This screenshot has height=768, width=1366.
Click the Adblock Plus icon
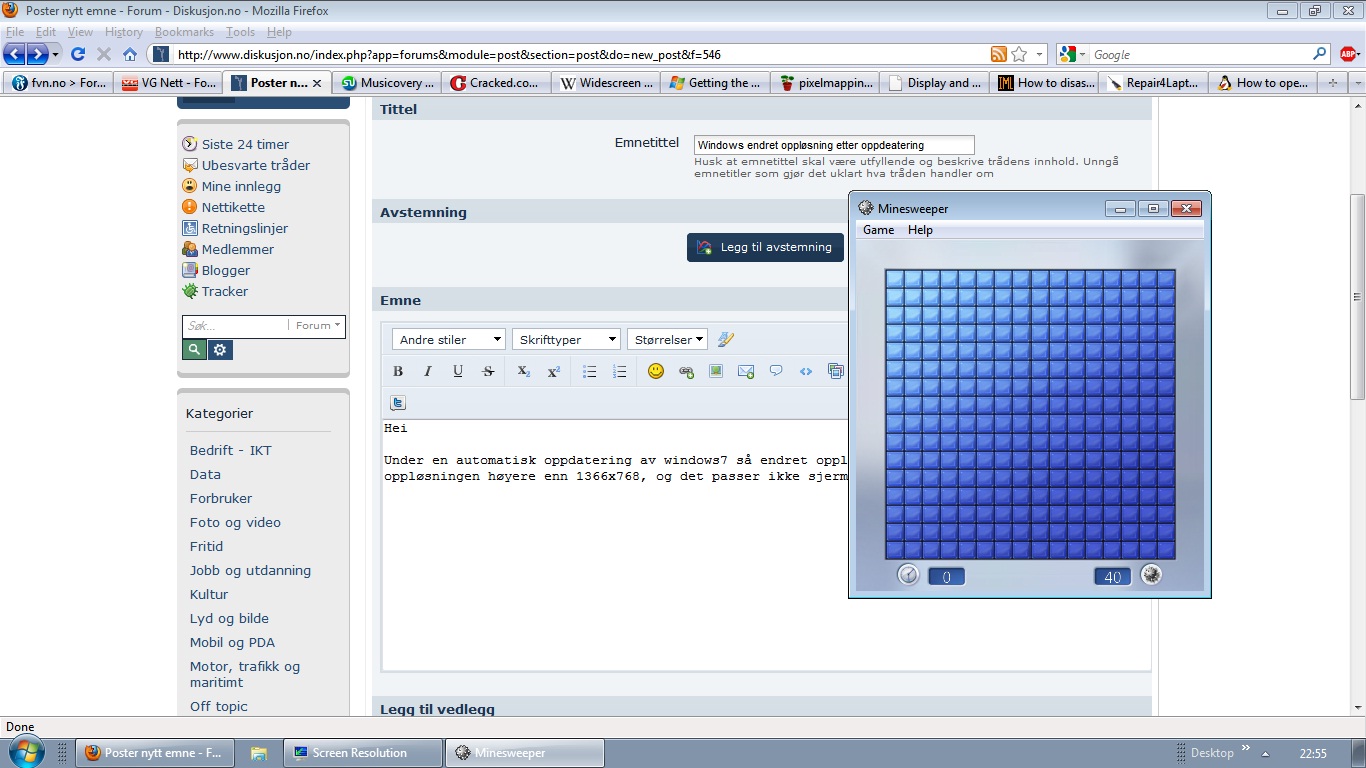coord(1349,54)
